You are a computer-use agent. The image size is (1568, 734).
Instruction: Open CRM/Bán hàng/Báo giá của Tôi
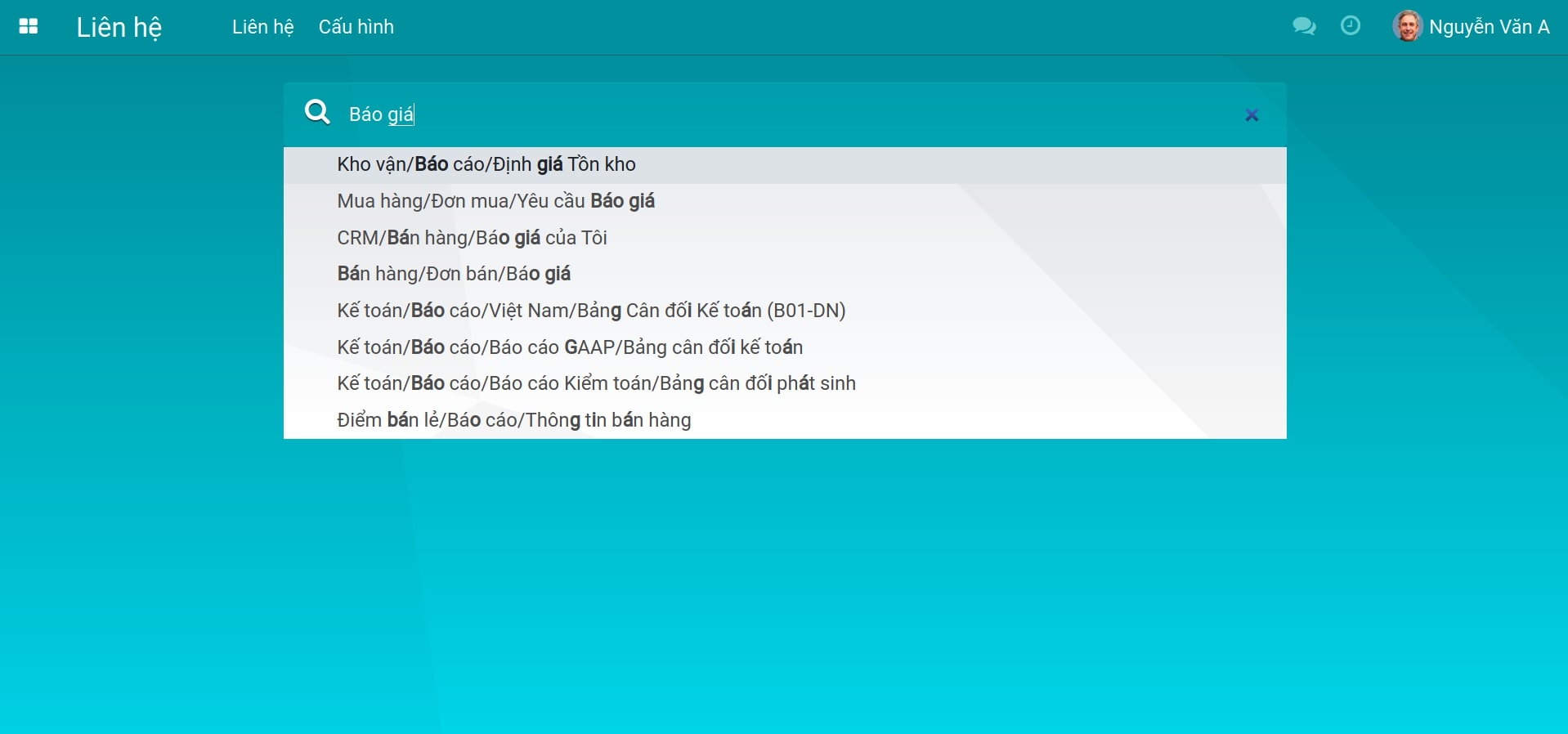pyautogui.click(x=472, y=238)
